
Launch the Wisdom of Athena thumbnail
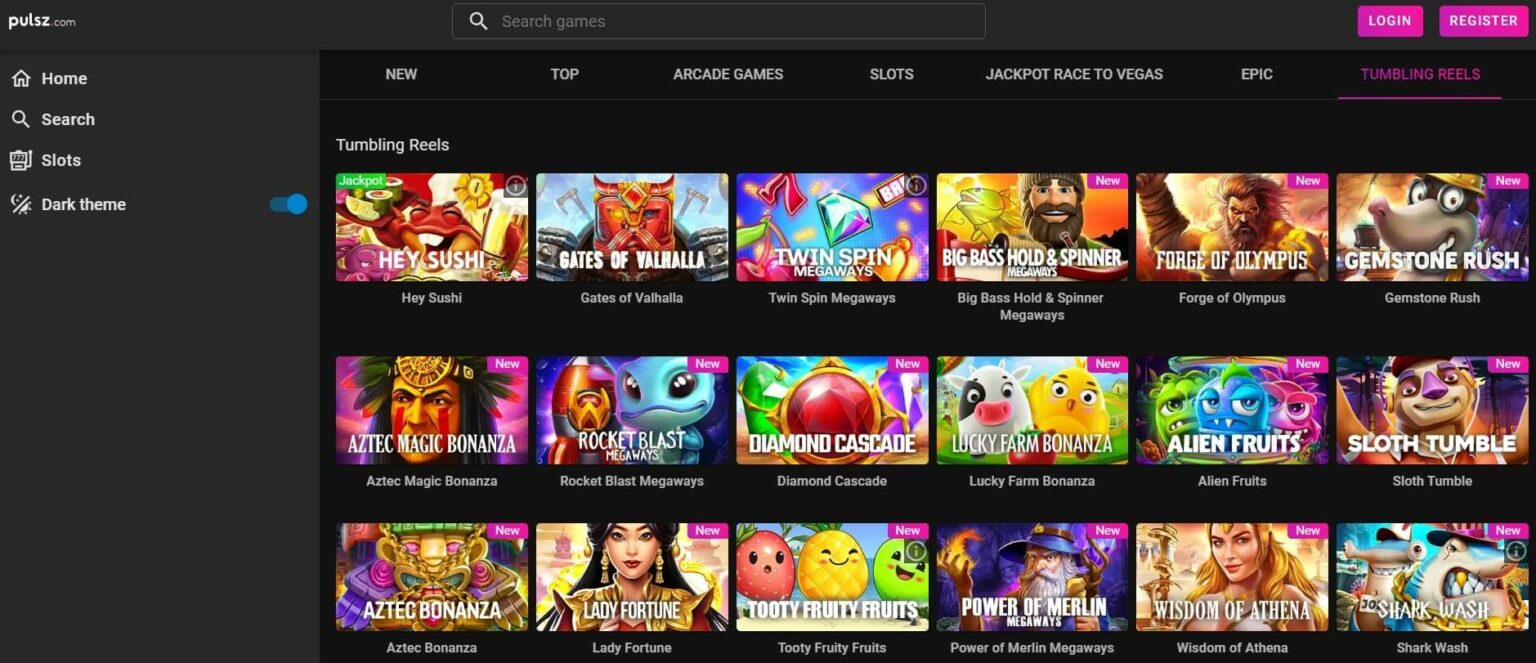click(1232, 577)
